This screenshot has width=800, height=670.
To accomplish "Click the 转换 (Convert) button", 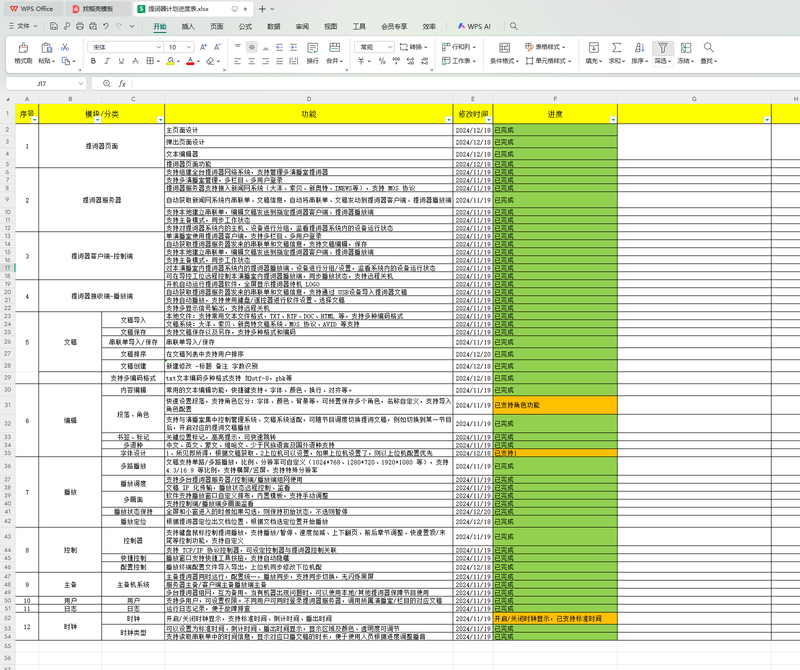I will 413,47.
